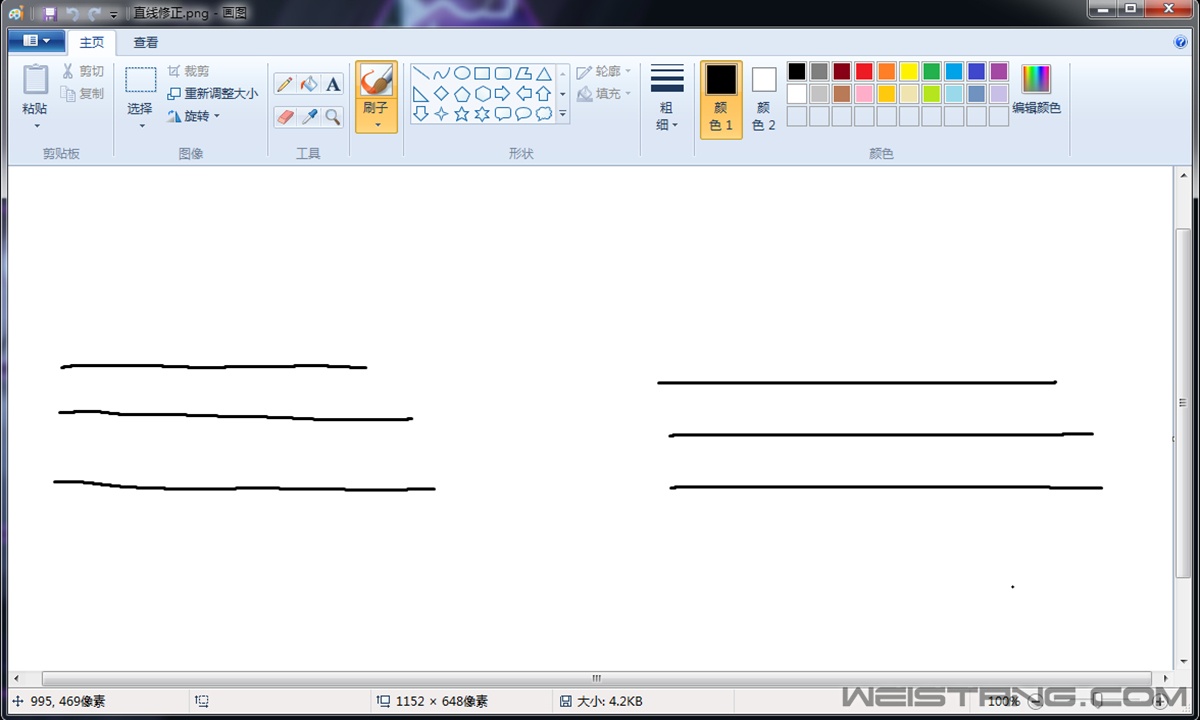Screen dimensions: 1200x720
Task: Open 编辑颜色 (Edit colors) dialog
Action: (x=1036, y=90)
